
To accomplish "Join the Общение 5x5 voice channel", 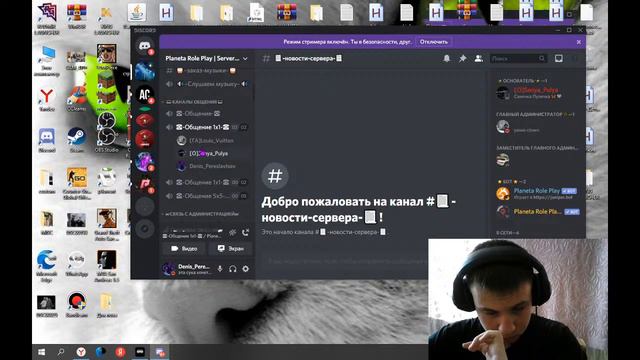I will coord(207,196).
